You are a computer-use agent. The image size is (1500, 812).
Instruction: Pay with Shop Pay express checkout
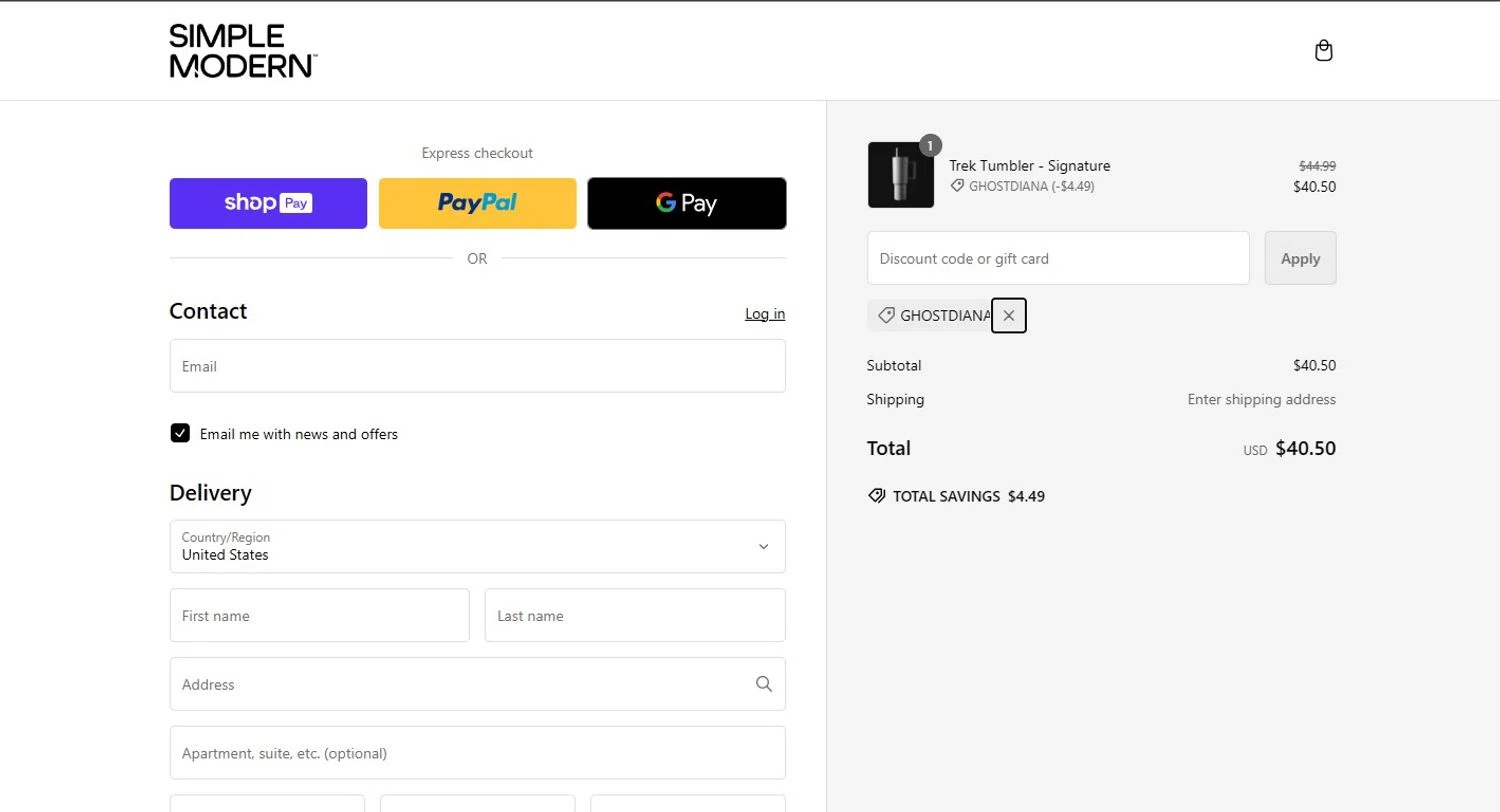(268, 203)
